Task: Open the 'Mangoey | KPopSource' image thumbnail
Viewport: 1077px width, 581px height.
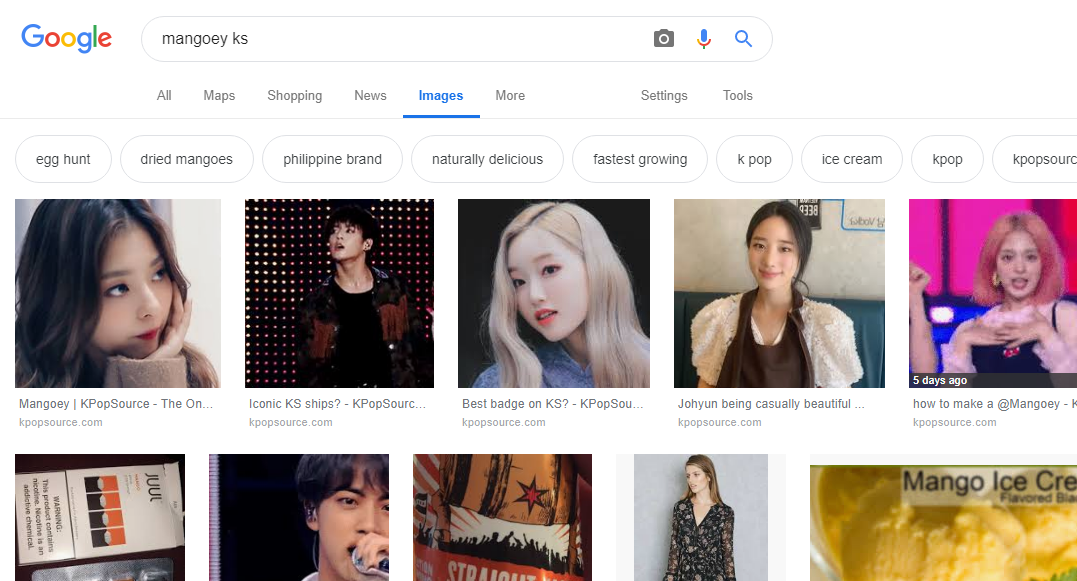Action: [118, 293]
